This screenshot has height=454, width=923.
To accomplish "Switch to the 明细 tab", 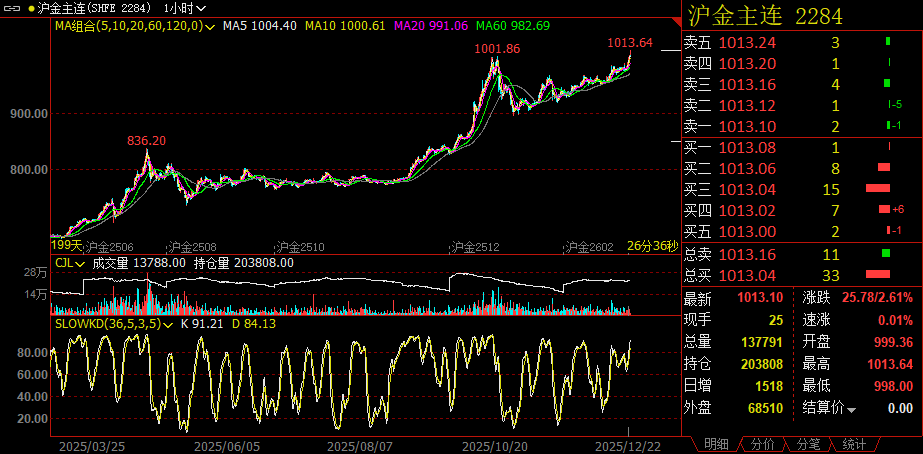I will click(716, 444).
